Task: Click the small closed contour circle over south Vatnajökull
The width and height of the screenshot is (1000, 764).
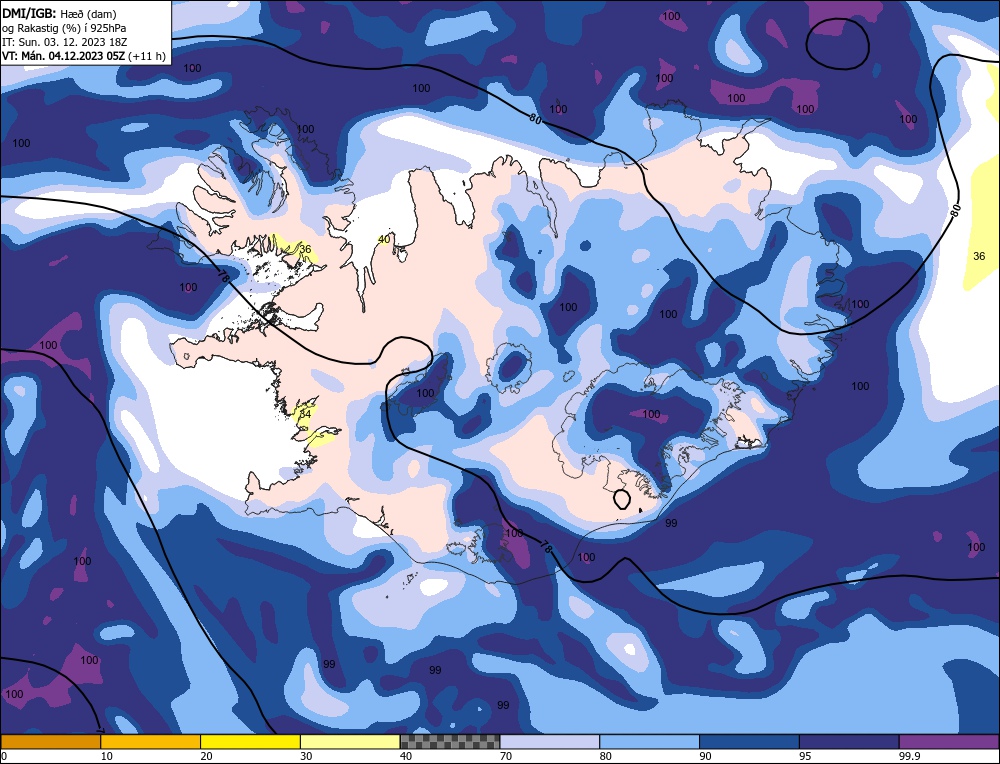Action: click(x=622, y=499)
